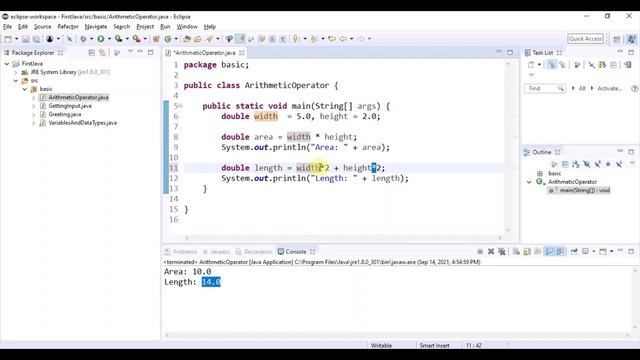The width and height of the screenshot is (640, 360).
Task: Click the Save toolbar icon
Action: [x=25, y=39]
